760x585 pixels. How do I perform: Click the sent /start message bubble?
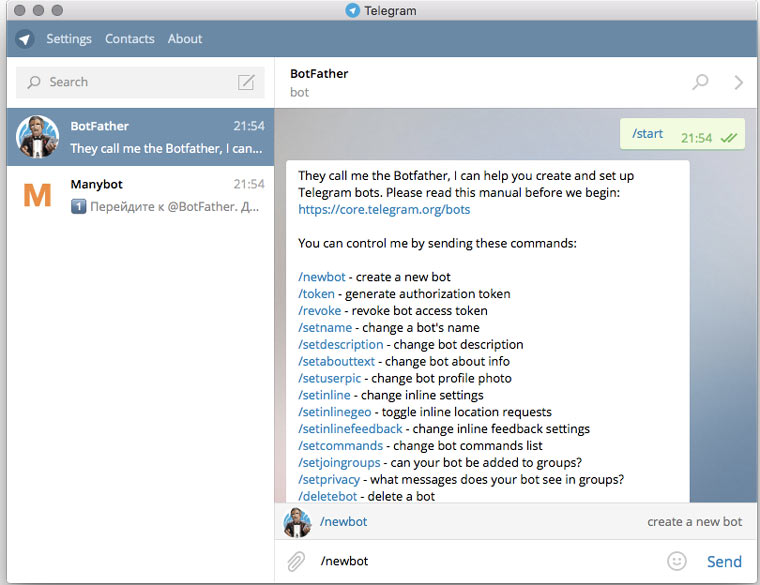tap(682, 134)
